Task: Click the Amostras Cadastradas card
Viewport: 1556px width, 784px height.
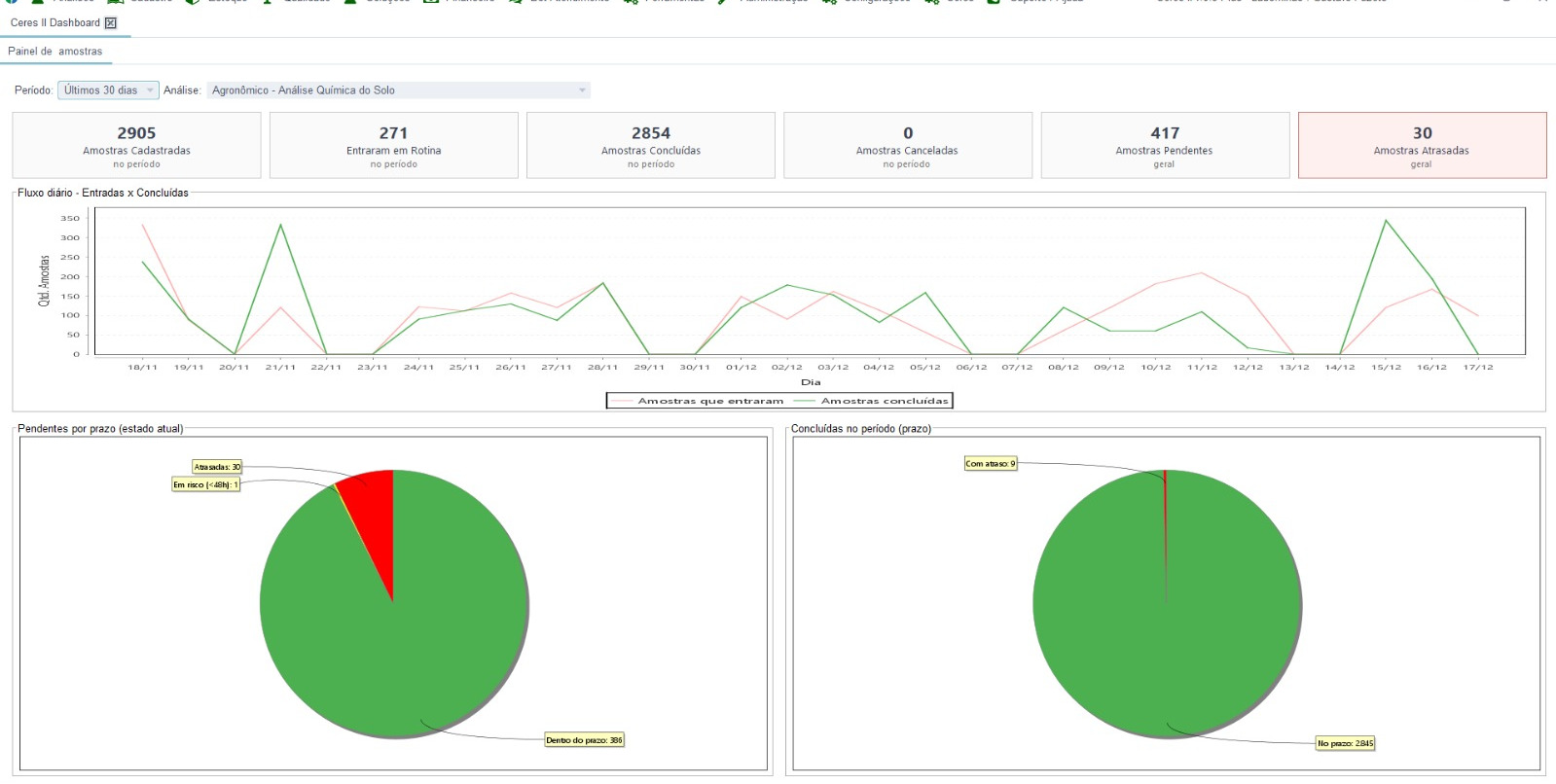Action: click(136, 146)
